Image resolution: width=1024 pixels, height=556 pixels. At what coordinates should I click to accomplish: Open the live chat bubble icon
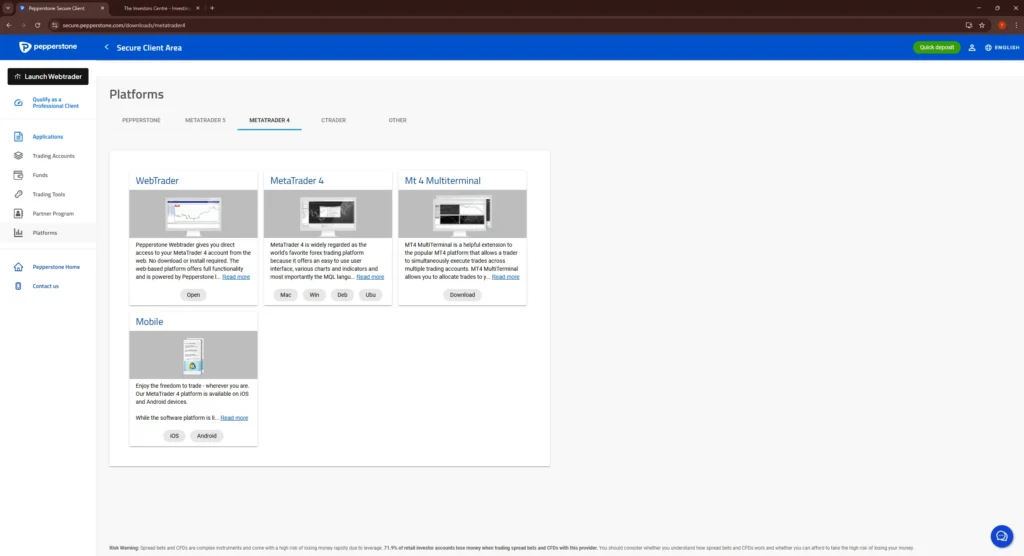[x=1000, y=535]
